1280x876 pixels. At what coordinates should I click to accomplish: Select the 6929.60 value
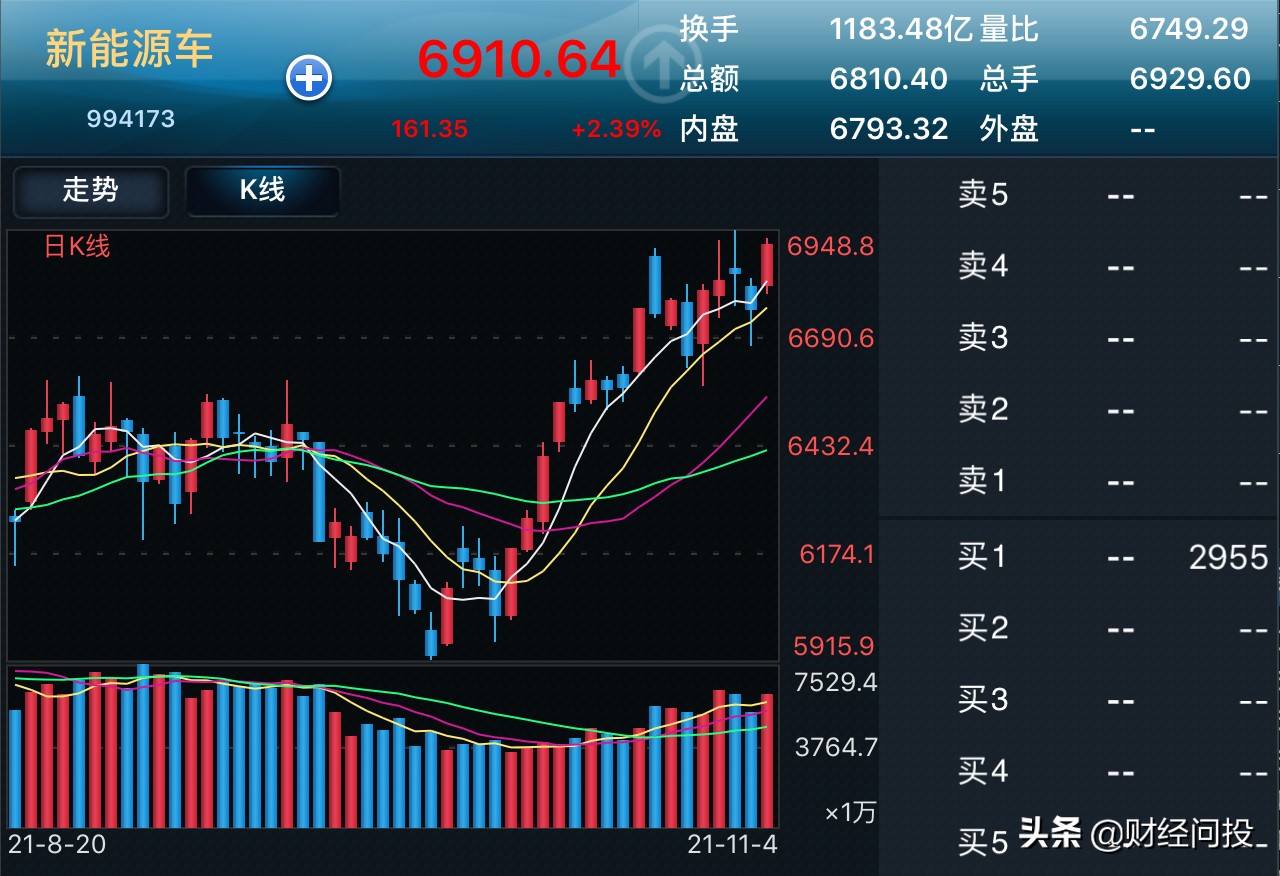click(1190, 78)
